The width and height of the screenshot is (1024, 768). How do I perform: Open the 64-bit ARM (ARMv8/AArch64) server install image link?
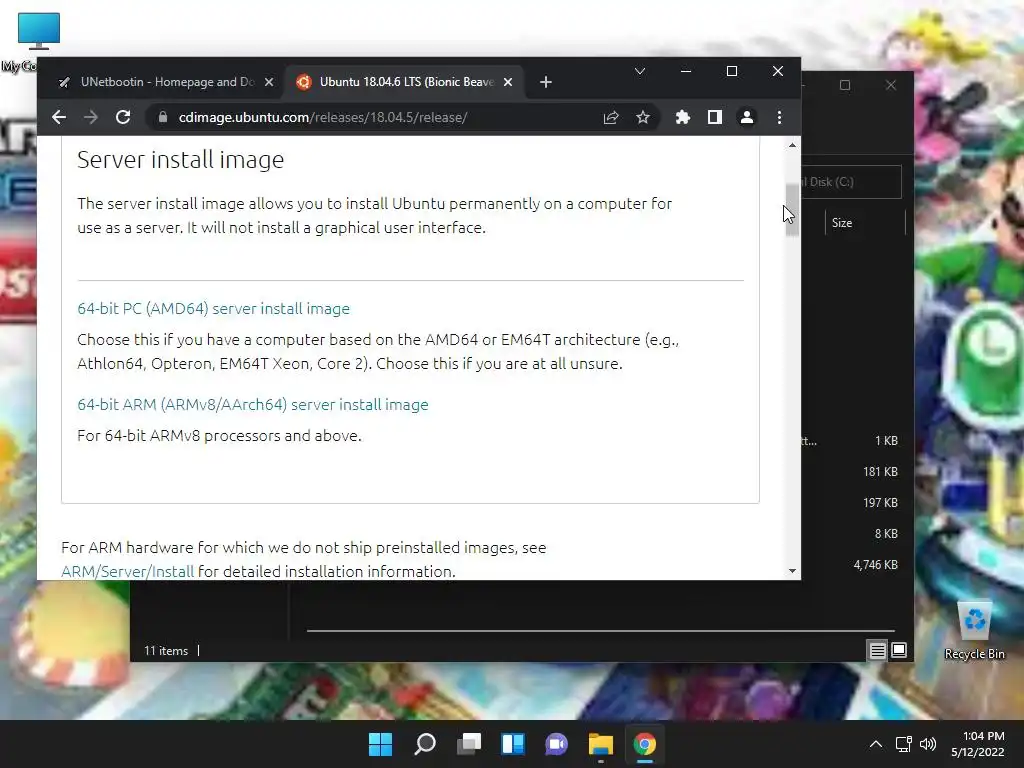tap(253, 404)
